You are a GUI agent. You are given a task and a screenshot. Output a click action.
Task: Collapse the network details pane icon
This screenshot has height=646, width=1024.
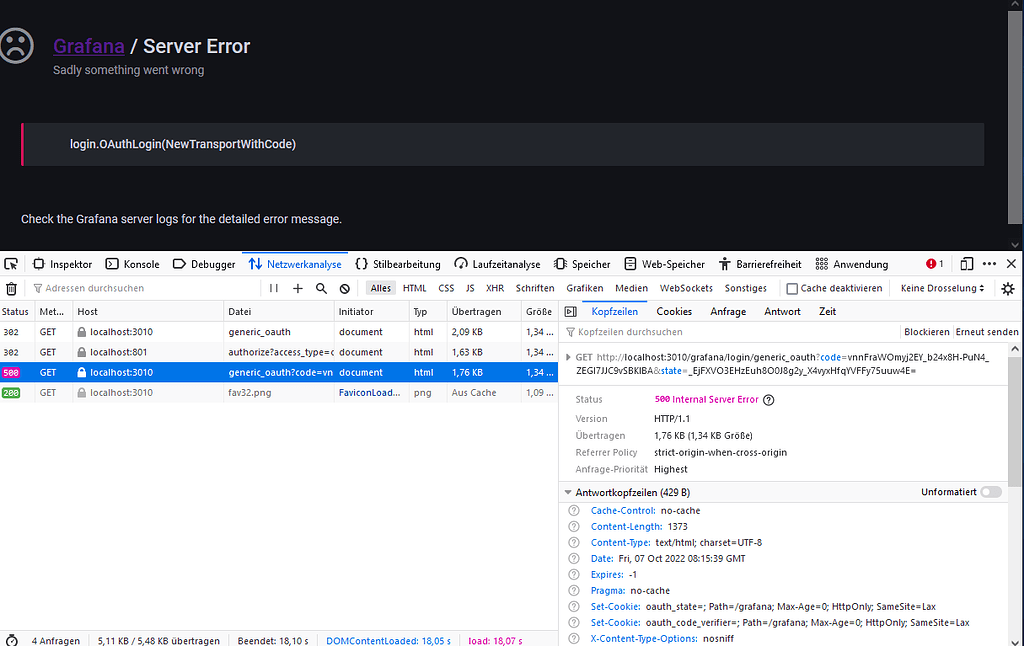point(571,312)
